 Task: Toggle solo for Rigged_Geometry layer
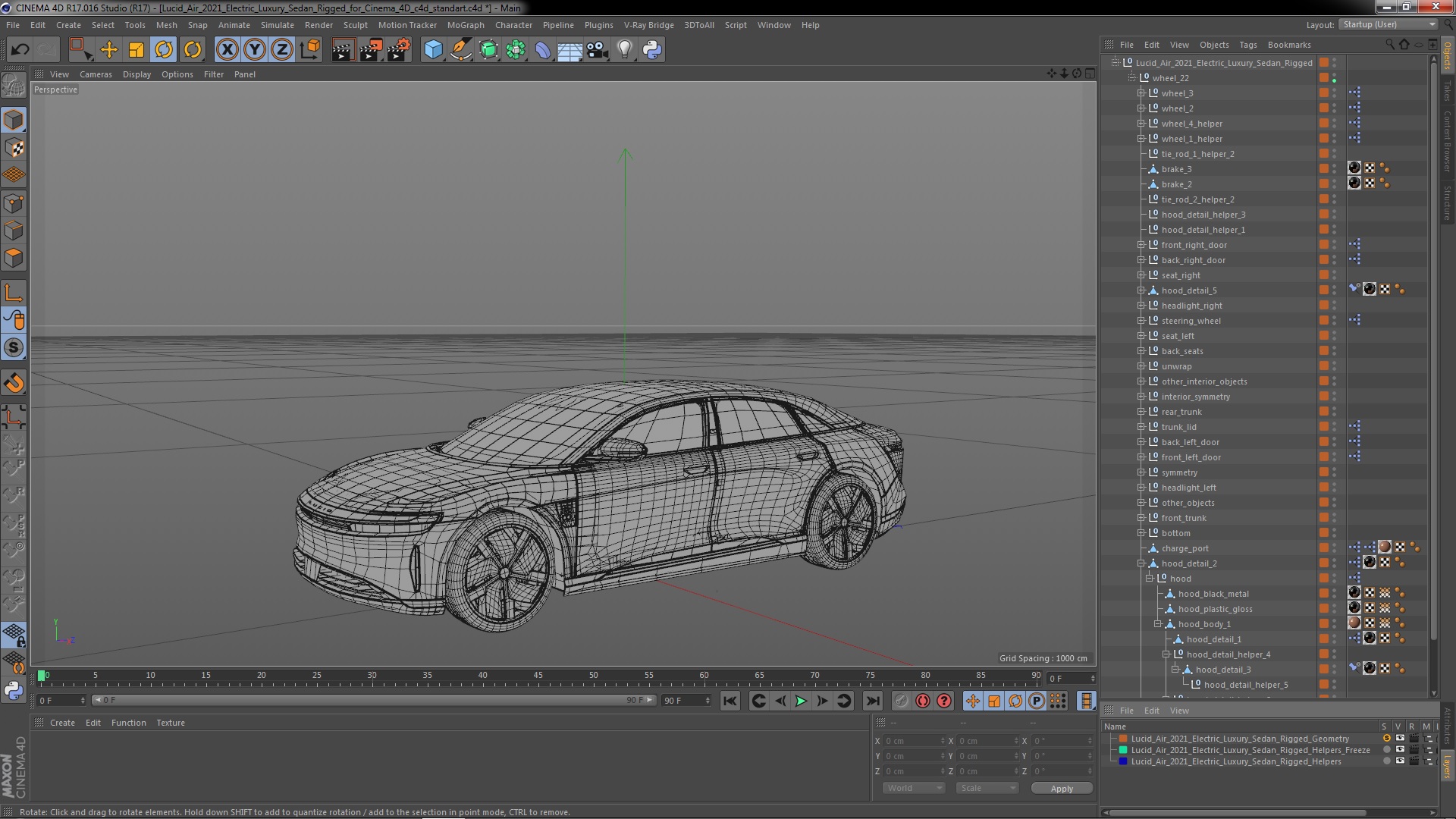[1386, 738]
